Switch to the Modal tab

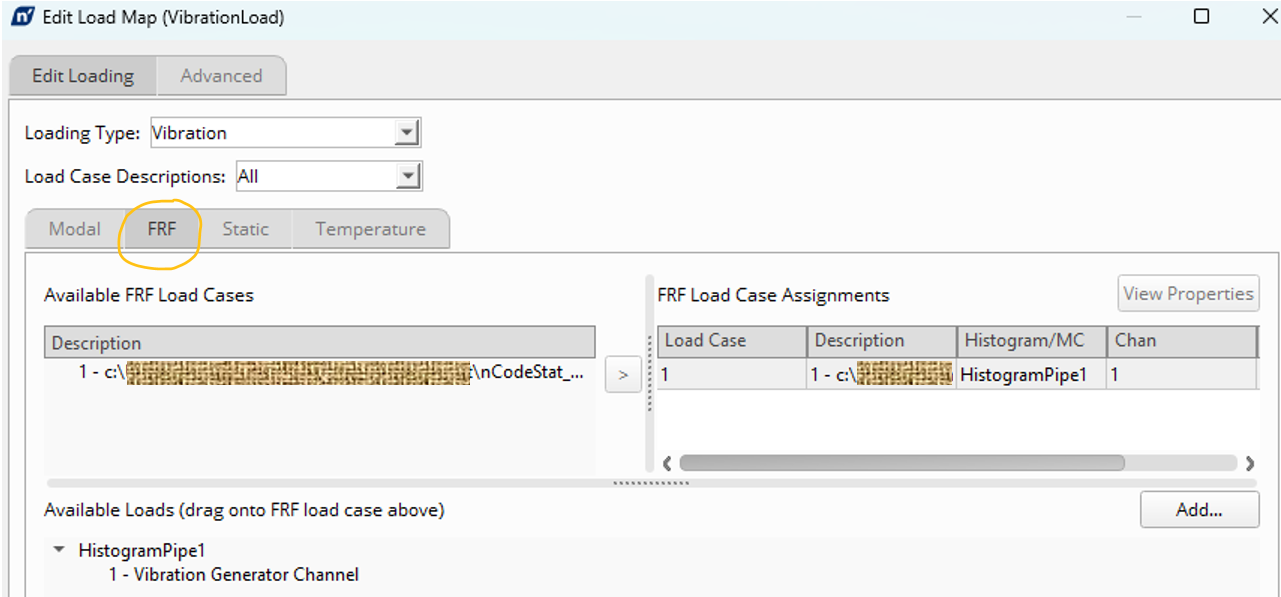pos(75,229)
